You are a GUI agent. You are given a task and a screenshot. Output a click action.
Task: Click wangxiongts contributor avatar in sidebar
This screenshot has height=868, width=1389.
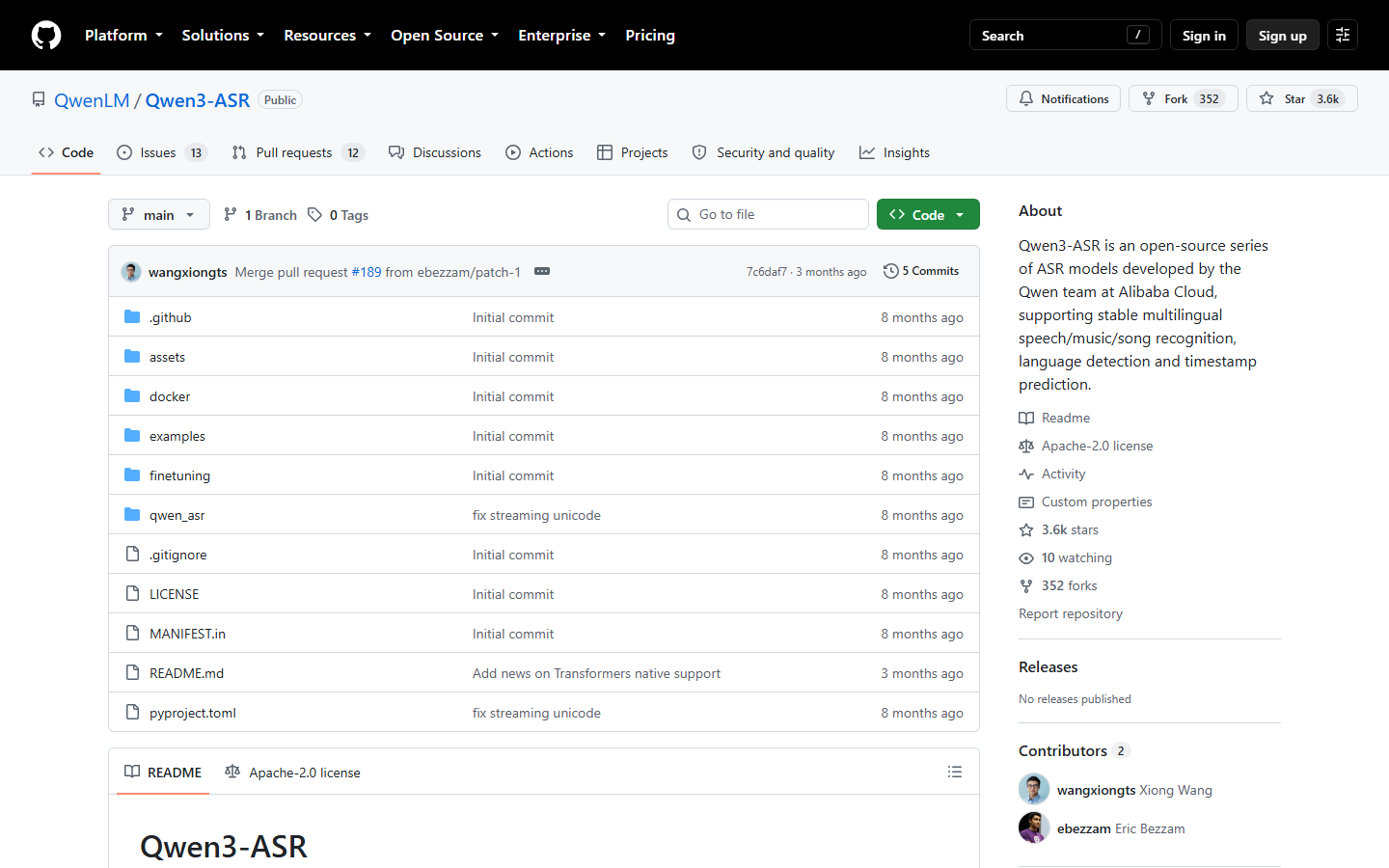click(1034, 789)
